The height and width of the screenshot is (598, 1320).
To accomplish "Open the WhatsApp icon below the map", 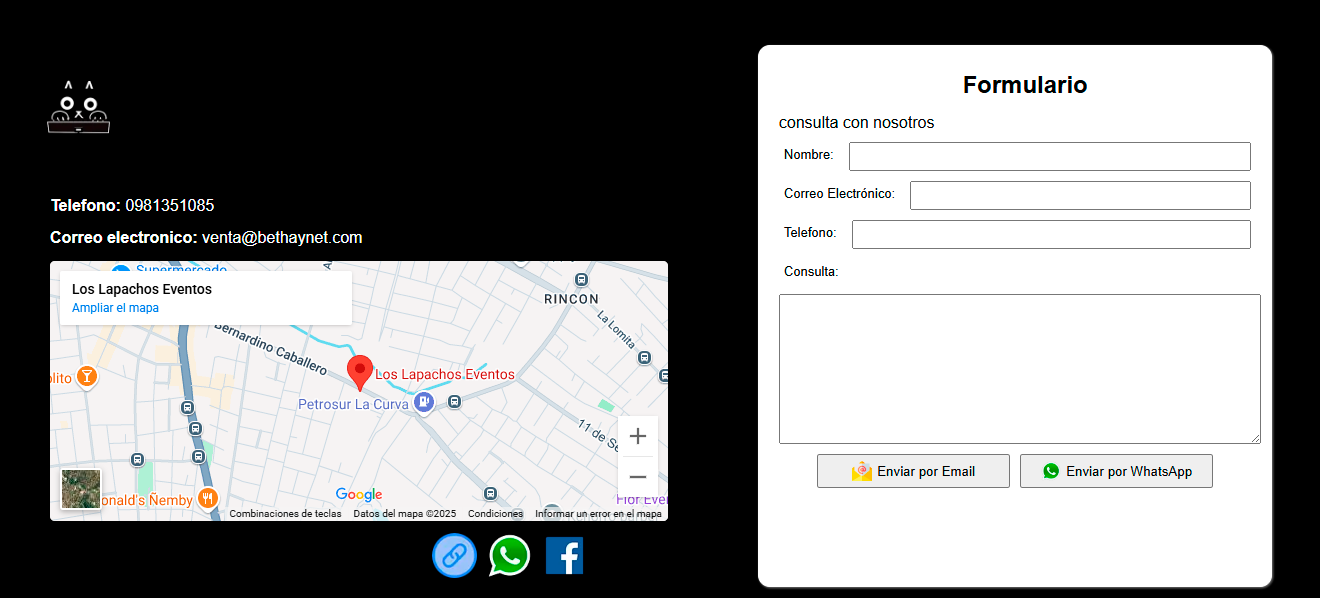I will tap(509, 555).
